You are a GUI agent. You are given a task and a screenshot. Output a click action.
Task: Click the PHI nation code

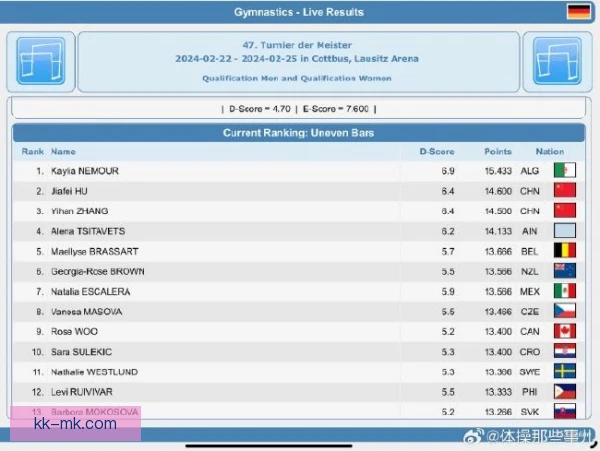pos(530,392)
